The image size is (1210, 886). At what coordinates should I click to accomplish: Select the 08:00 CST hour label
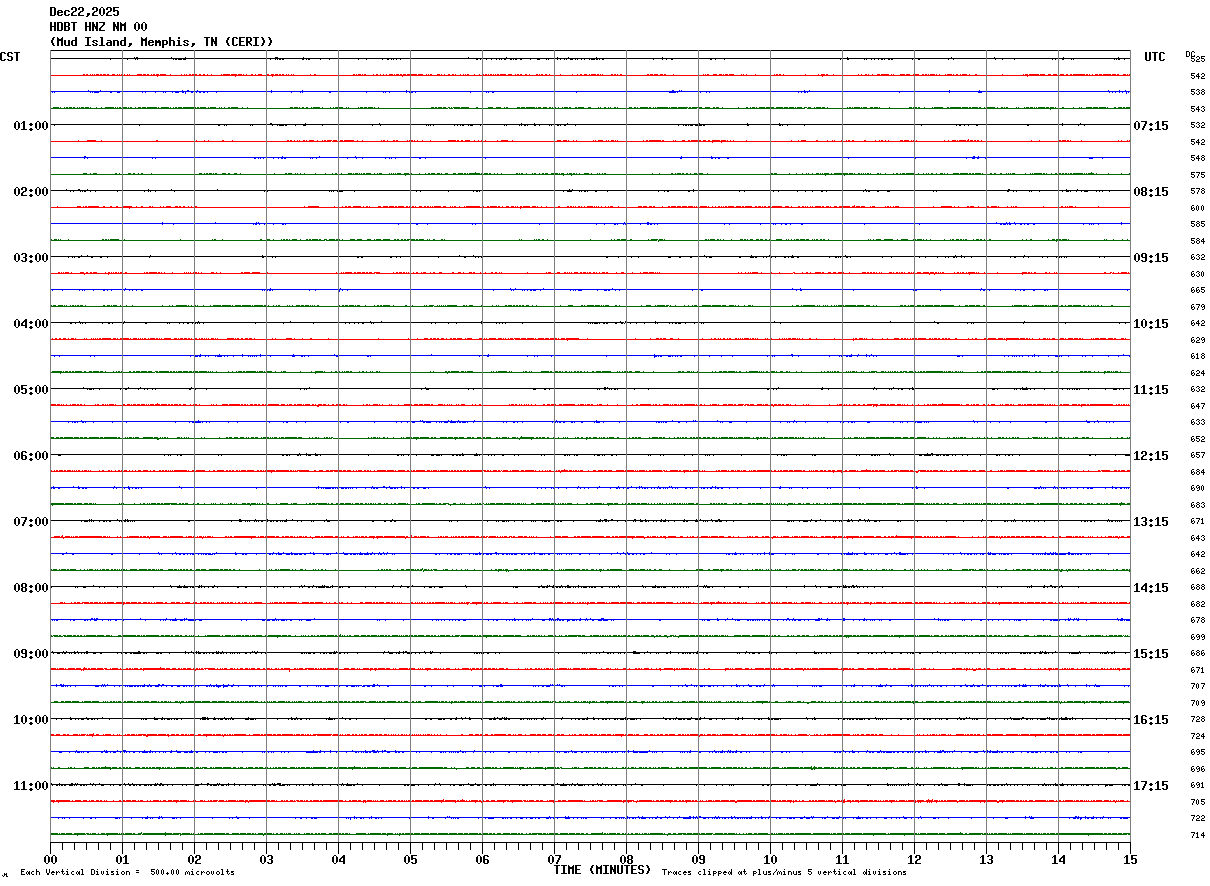pyautogui.click(x=31, y=588)
